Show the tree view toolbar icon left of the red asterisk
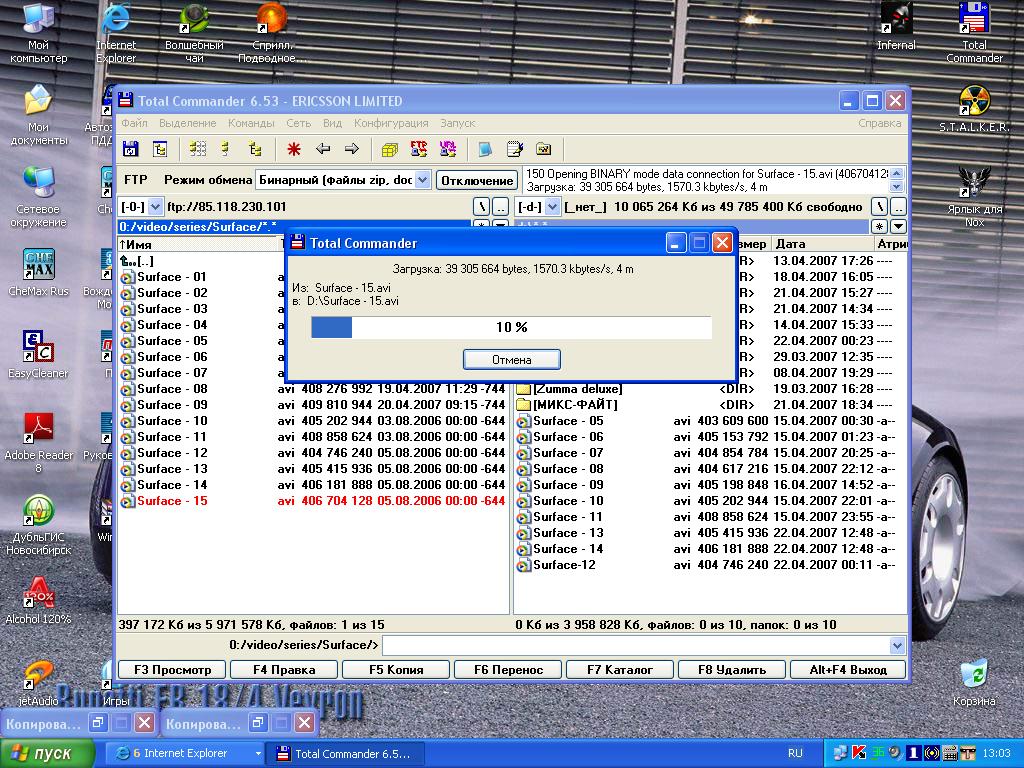Screen dimensions: 1024x768 point(255,150)
